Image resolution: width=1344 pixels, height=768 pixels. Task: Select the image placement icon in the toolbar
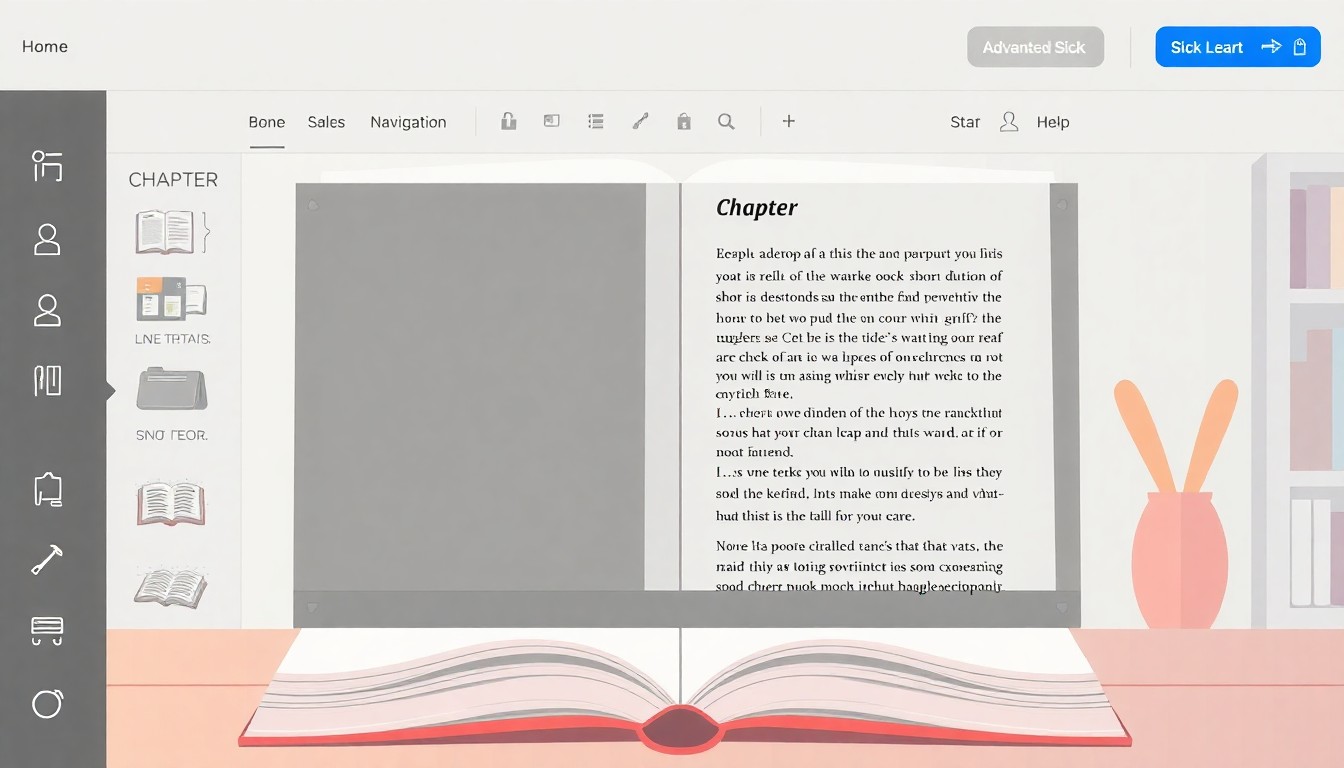tap(551, 120)
